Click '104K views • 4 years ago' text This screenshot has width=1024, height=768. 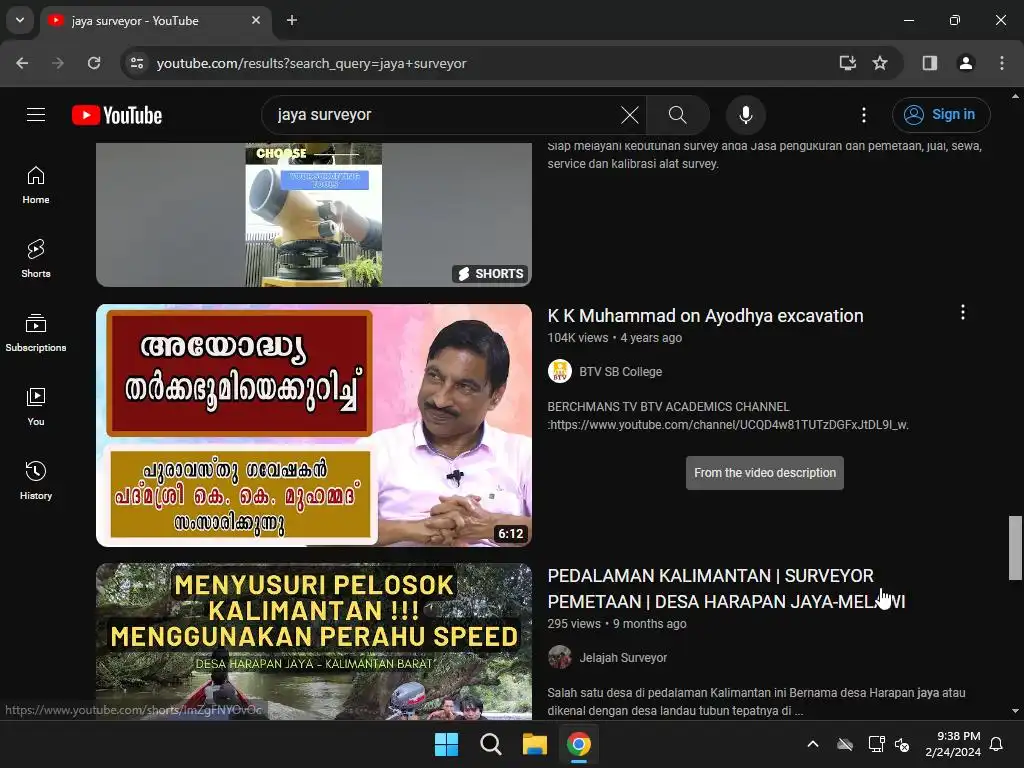coord(615,338)
